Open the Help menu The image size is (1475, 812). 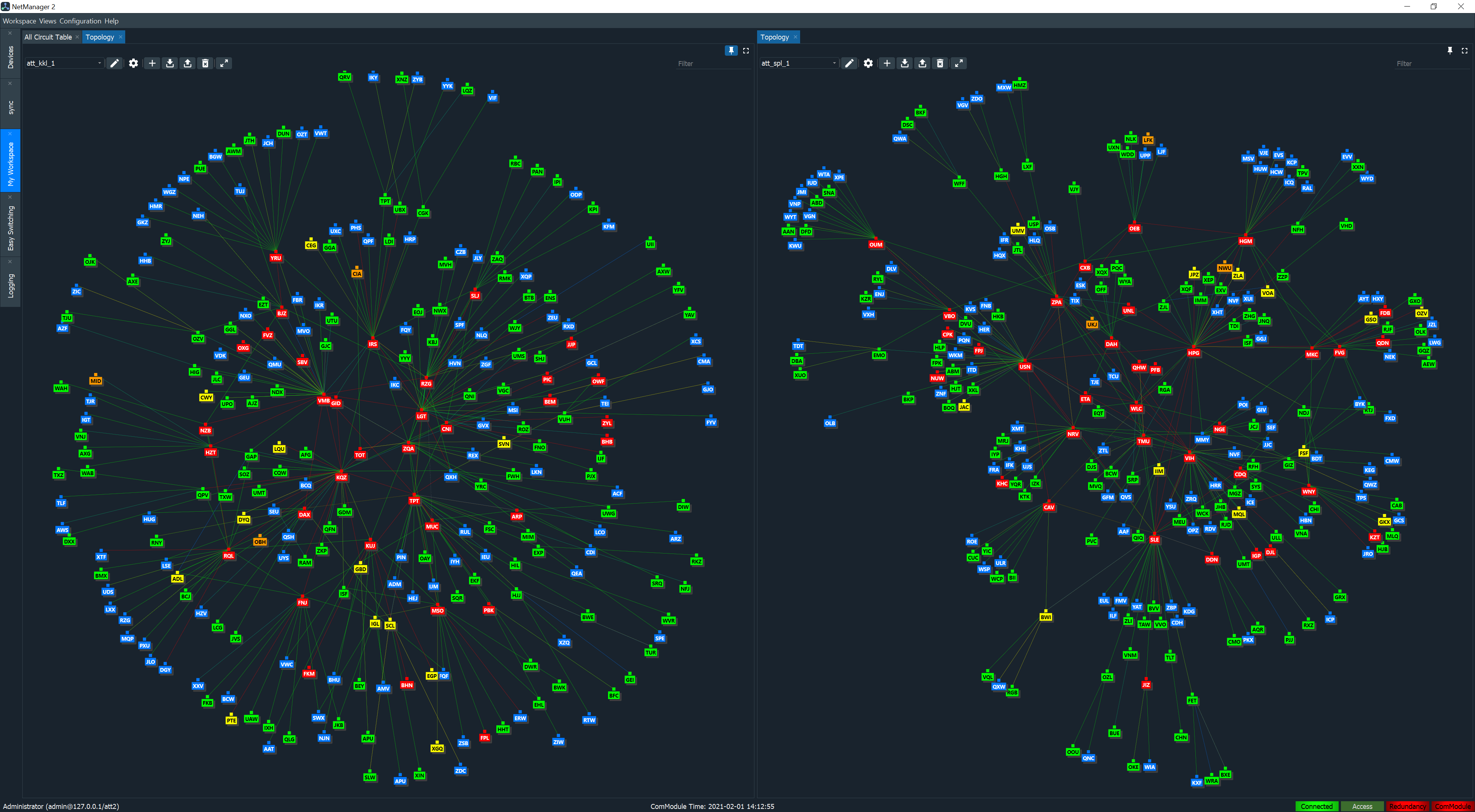tap(112, 21)
